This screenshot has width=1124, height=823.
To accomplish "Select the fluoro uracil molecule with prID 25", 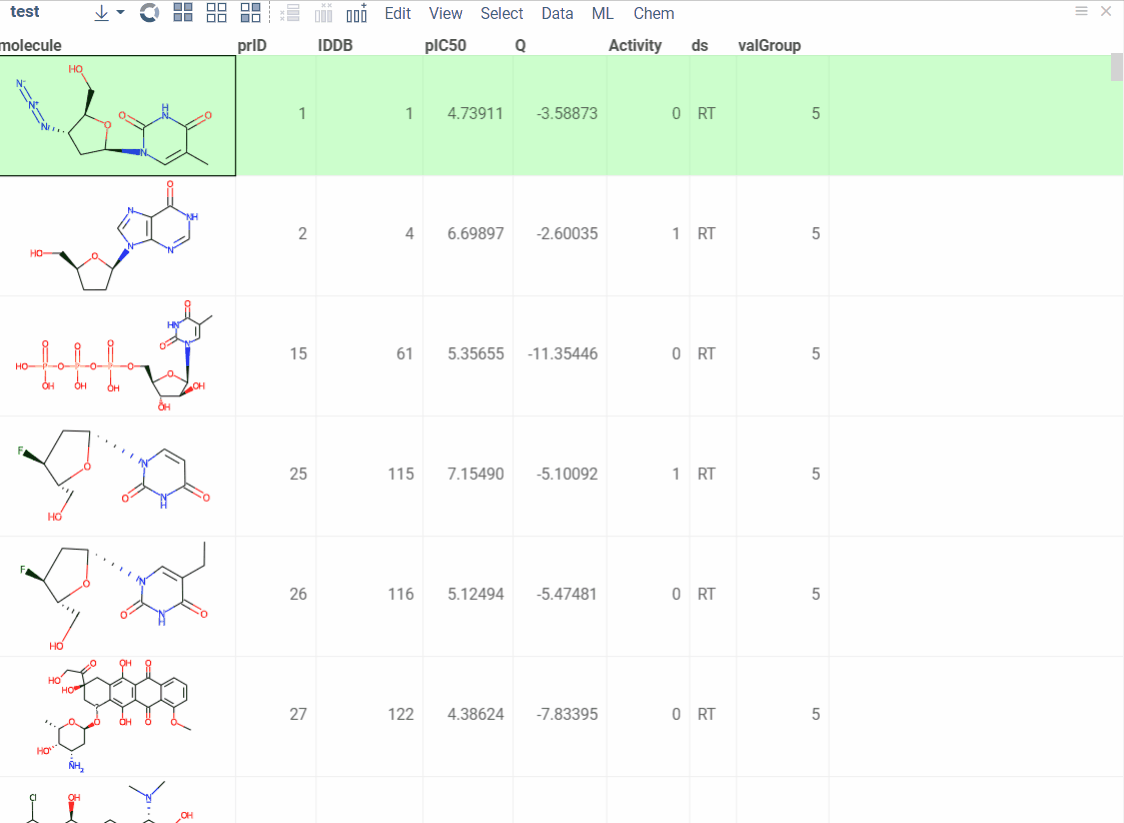I will (118, 476).
